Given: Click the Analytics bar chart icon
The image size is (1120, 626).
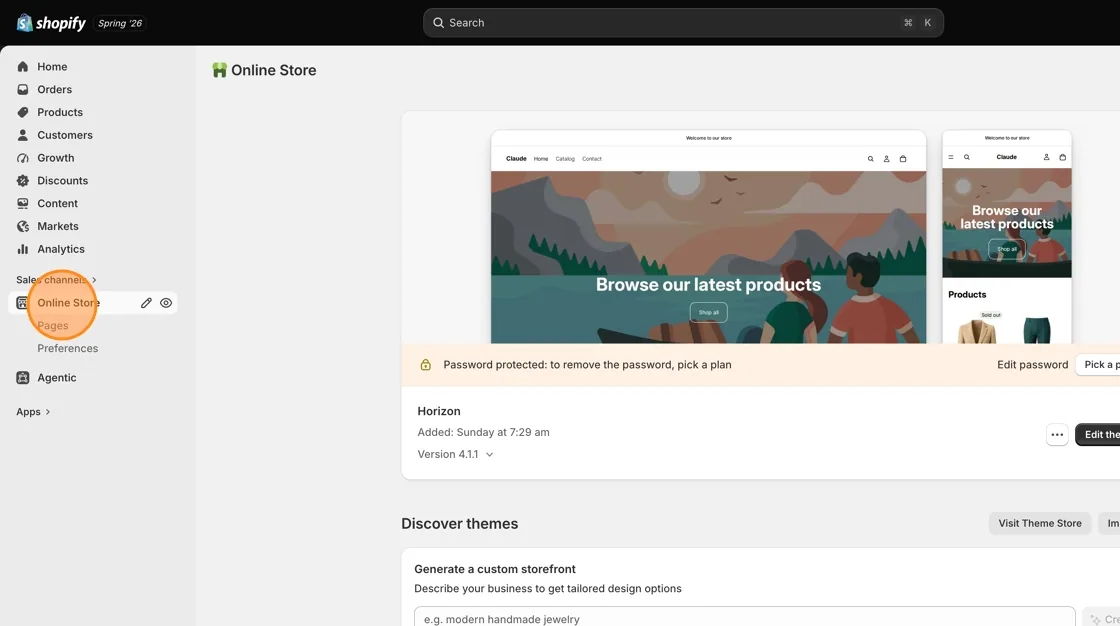Looking at the screenshot, I should click(23, 249).
